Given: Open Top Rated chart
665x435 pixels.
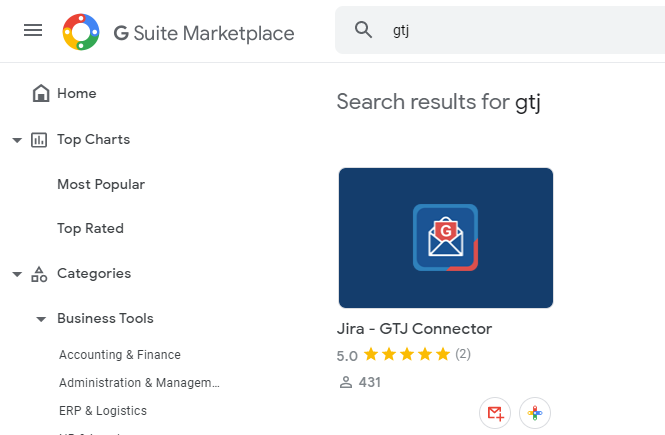Looking at the screenshot, I should coord(90,229).
